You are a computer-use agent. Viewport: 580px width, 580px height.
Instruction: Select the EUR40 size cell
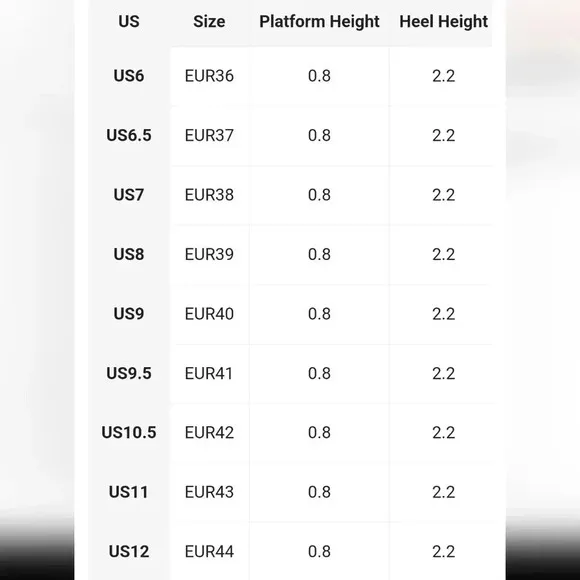(x=209, y=314)
